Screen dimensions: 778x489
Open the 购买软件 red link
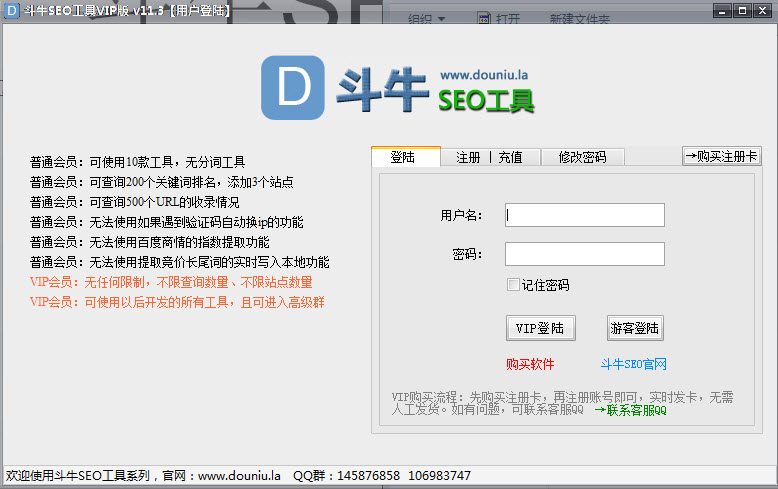[530, 365]
